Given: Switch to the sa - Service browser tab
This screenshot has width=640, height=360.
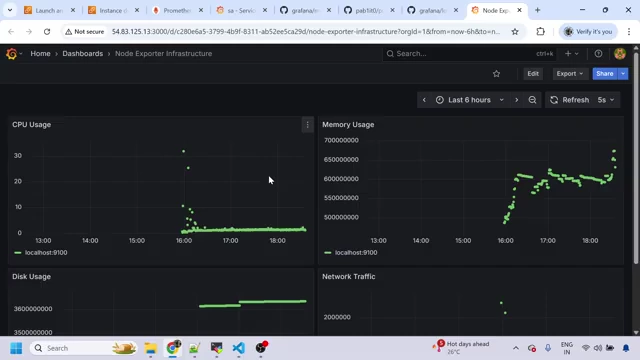Looking at the screenshot, I should pyautogui.click(x=241, y=11).
